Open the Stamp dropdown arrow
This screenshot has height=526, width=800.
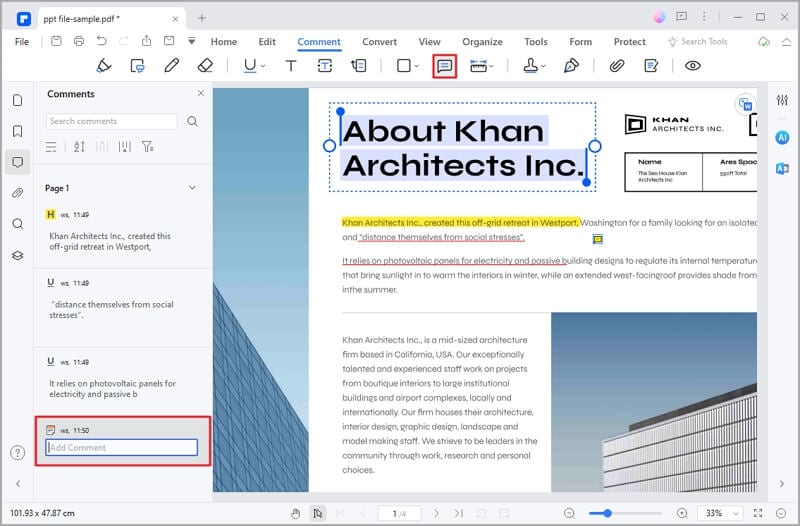544,66
